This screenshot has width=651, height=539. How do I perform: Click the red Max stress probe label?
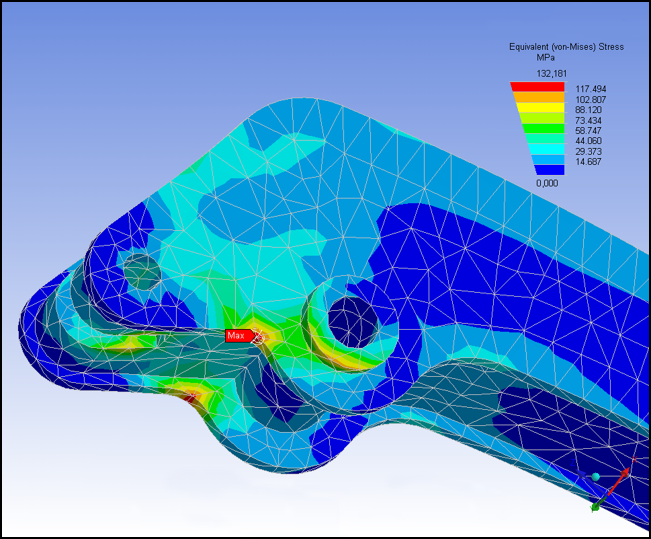click(236, 336)
